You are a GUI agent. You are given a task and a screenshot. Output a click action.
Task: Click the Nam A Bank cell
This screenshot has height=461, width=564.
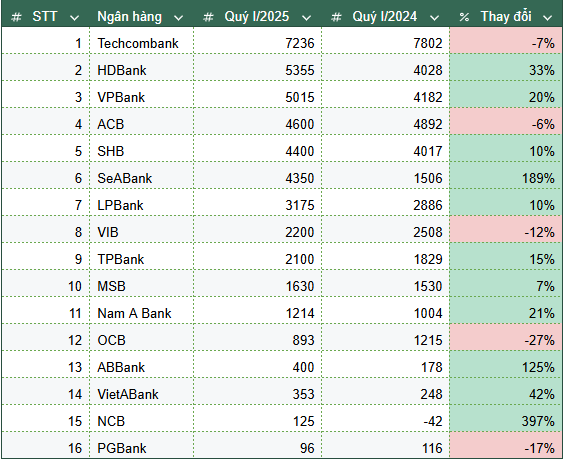141,313
